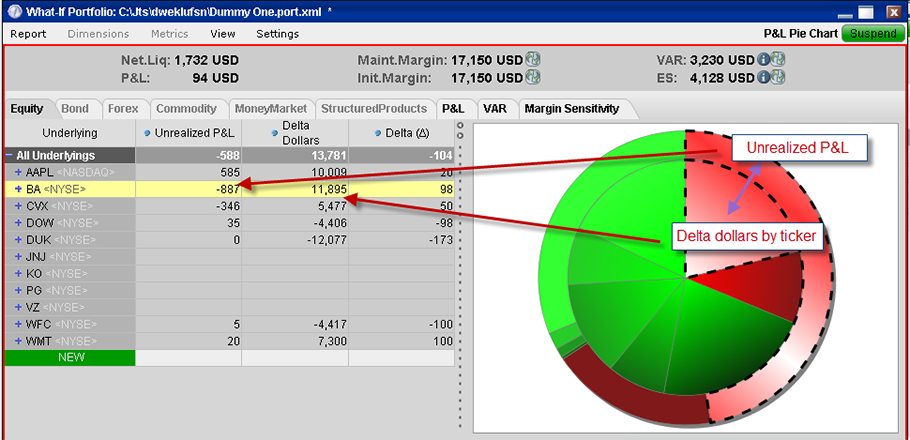Switch to the Commodity tab
The width and height of the screenshot is (910, 440).
[186, 109]
